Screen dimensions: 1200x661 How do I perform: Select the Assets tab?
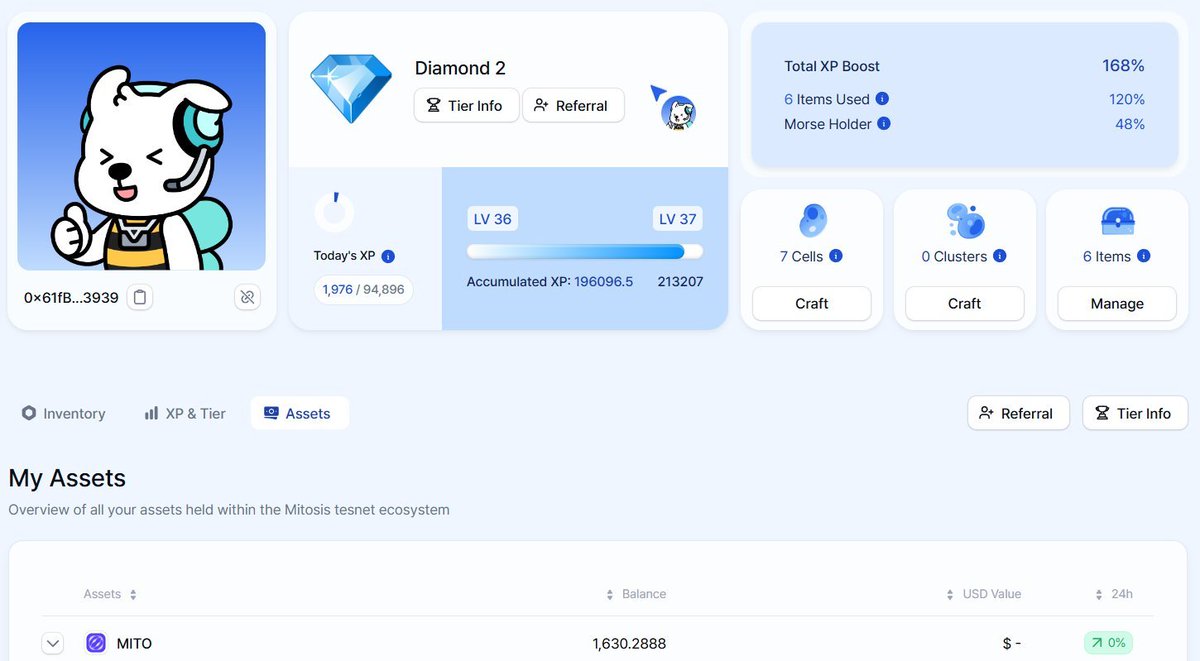(x=298, y=413)
